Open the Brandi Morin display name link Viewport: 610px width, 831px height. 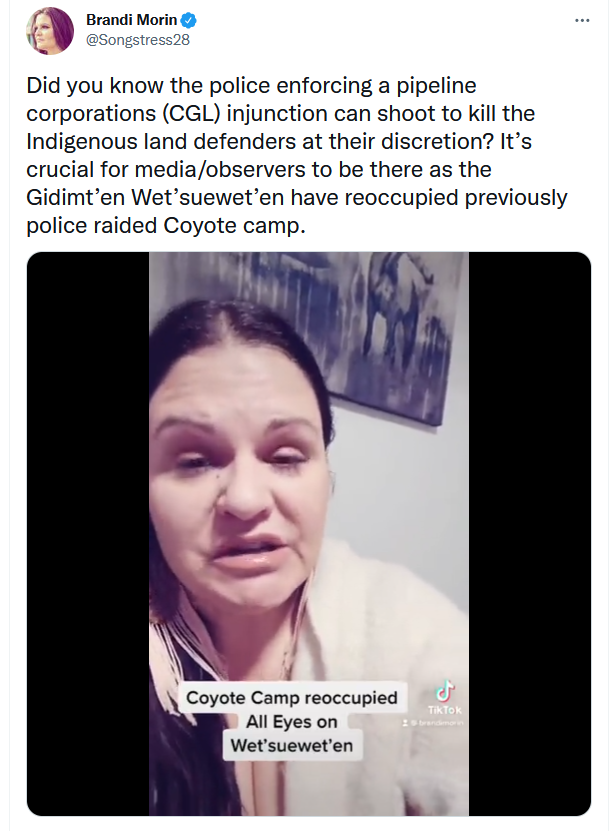point(131,20)
